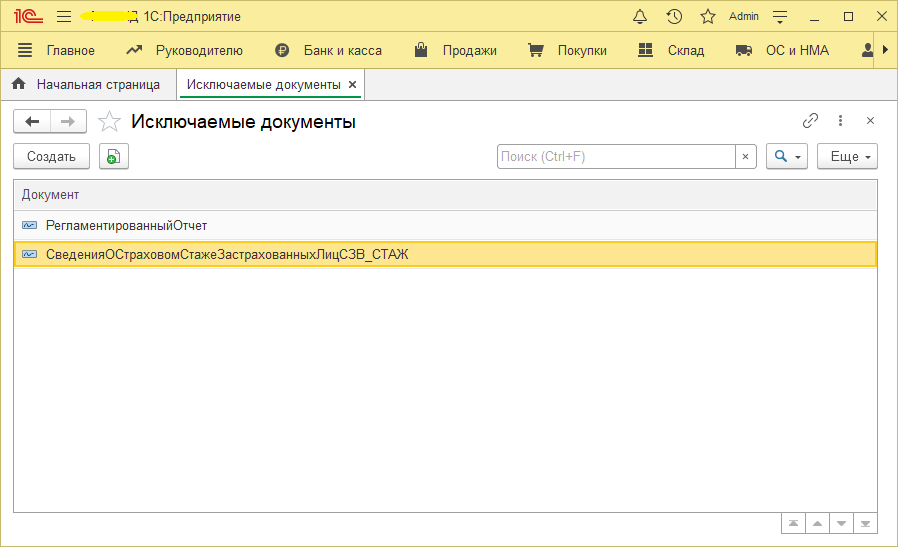Click the Создать button
Screen dimensions: 898x547
52,156
